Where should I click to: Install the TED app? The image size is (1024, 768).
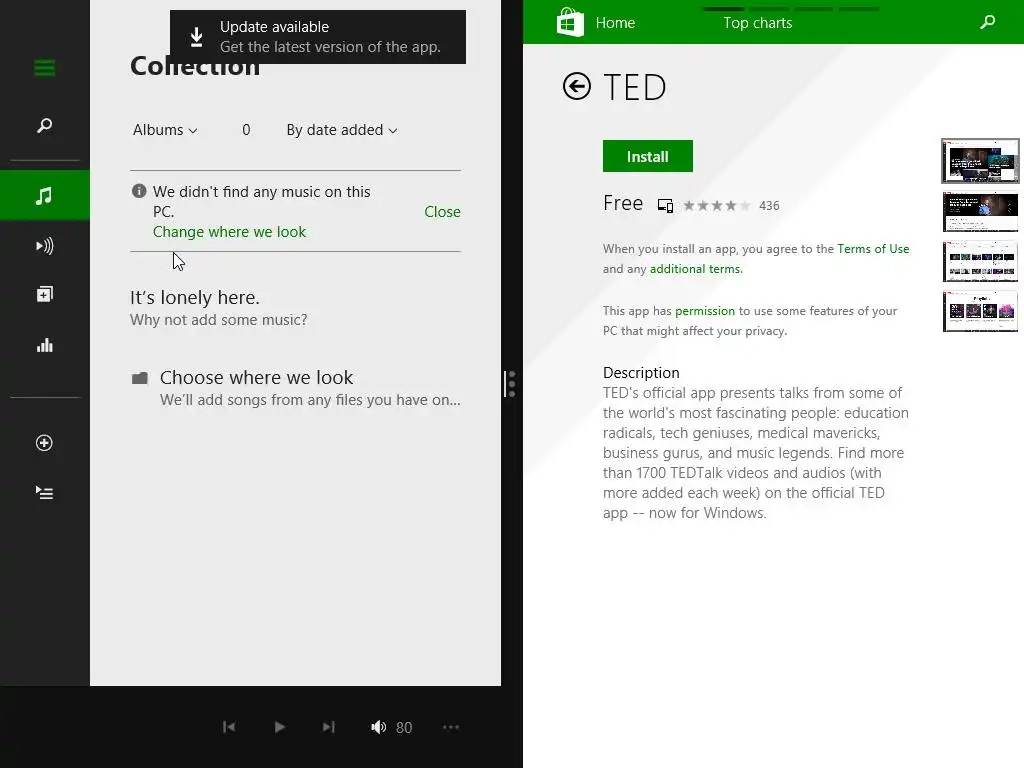coord(648,156)
